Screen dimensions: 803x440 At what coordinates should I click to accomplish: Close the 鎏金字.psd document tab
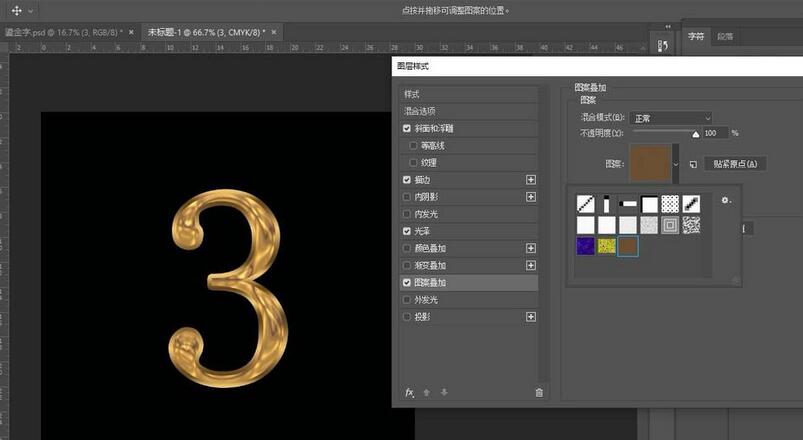131,32
